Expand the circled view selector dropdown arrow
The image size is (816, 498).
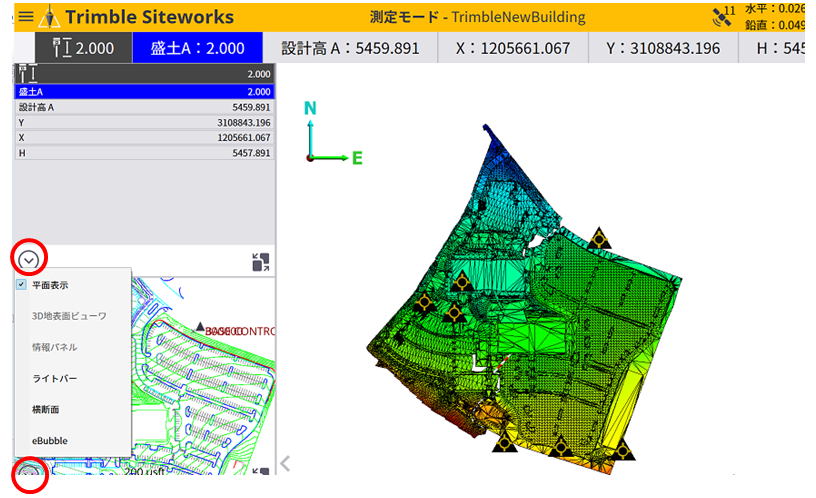[x=30, y=259]
